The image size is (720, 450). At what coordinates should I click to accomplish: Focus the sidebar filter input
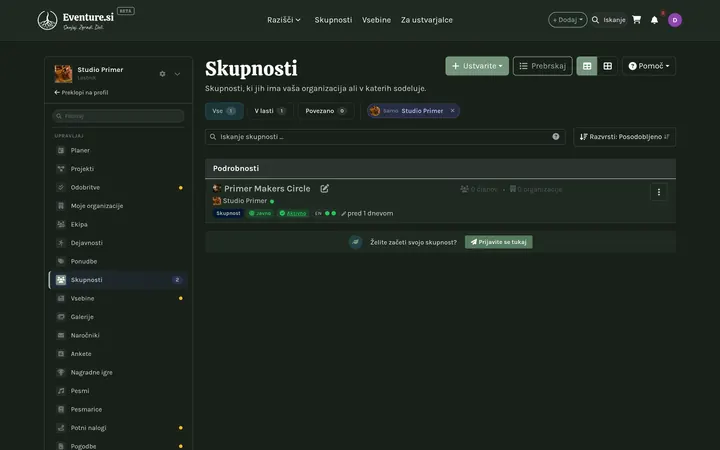(118, 116)
